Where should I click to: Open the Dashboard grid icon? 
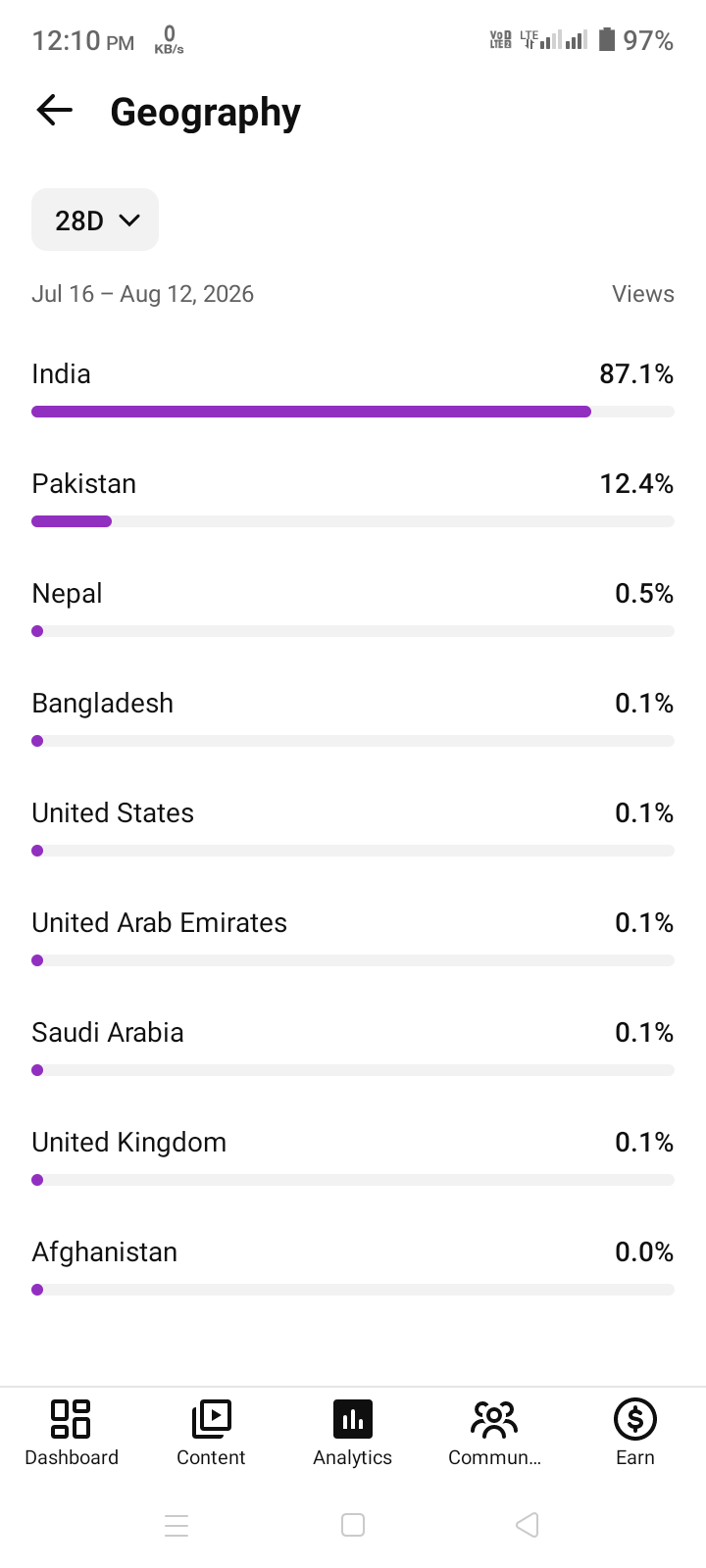coord(71,1418)
